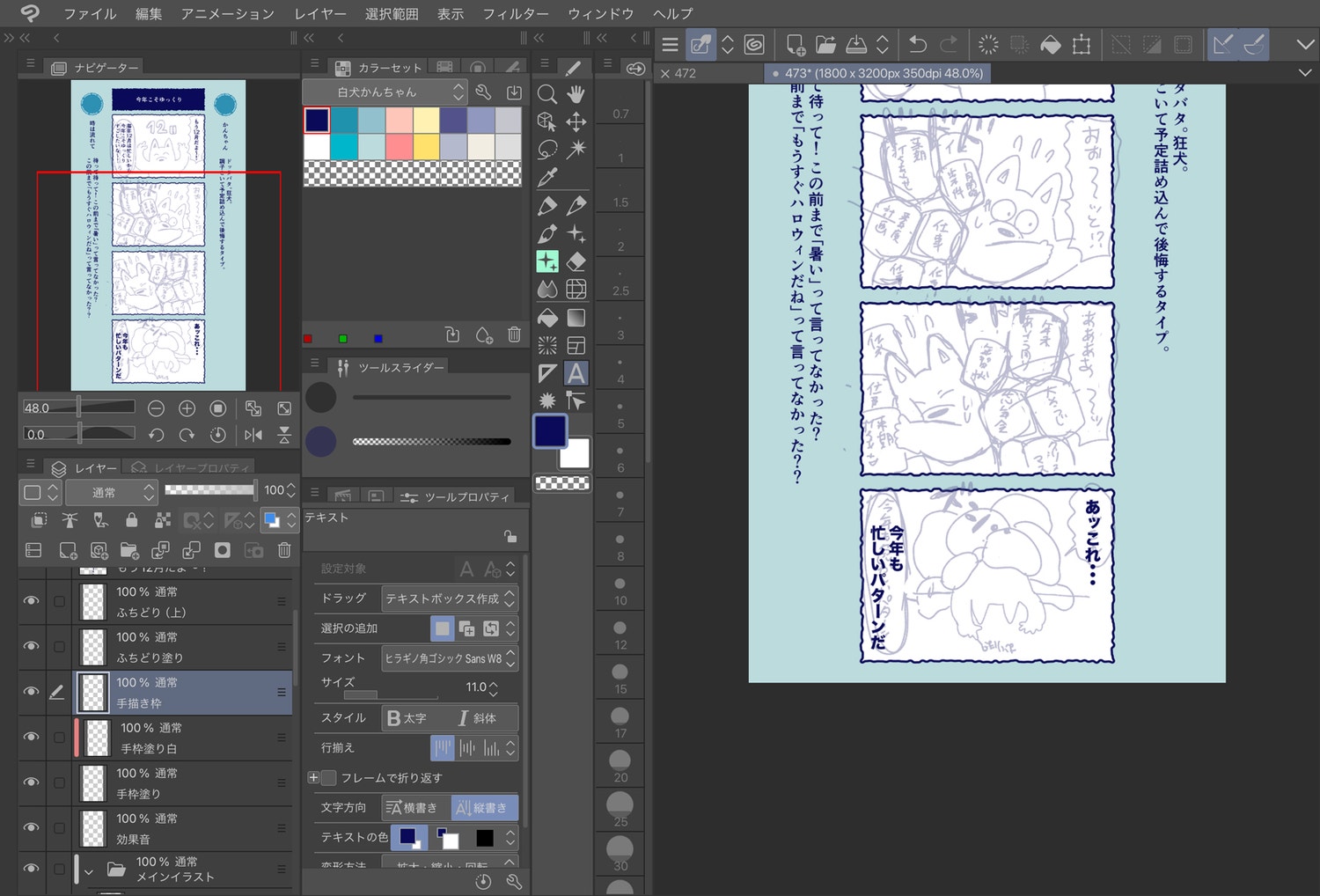Select the fill bucket tool

547,318
